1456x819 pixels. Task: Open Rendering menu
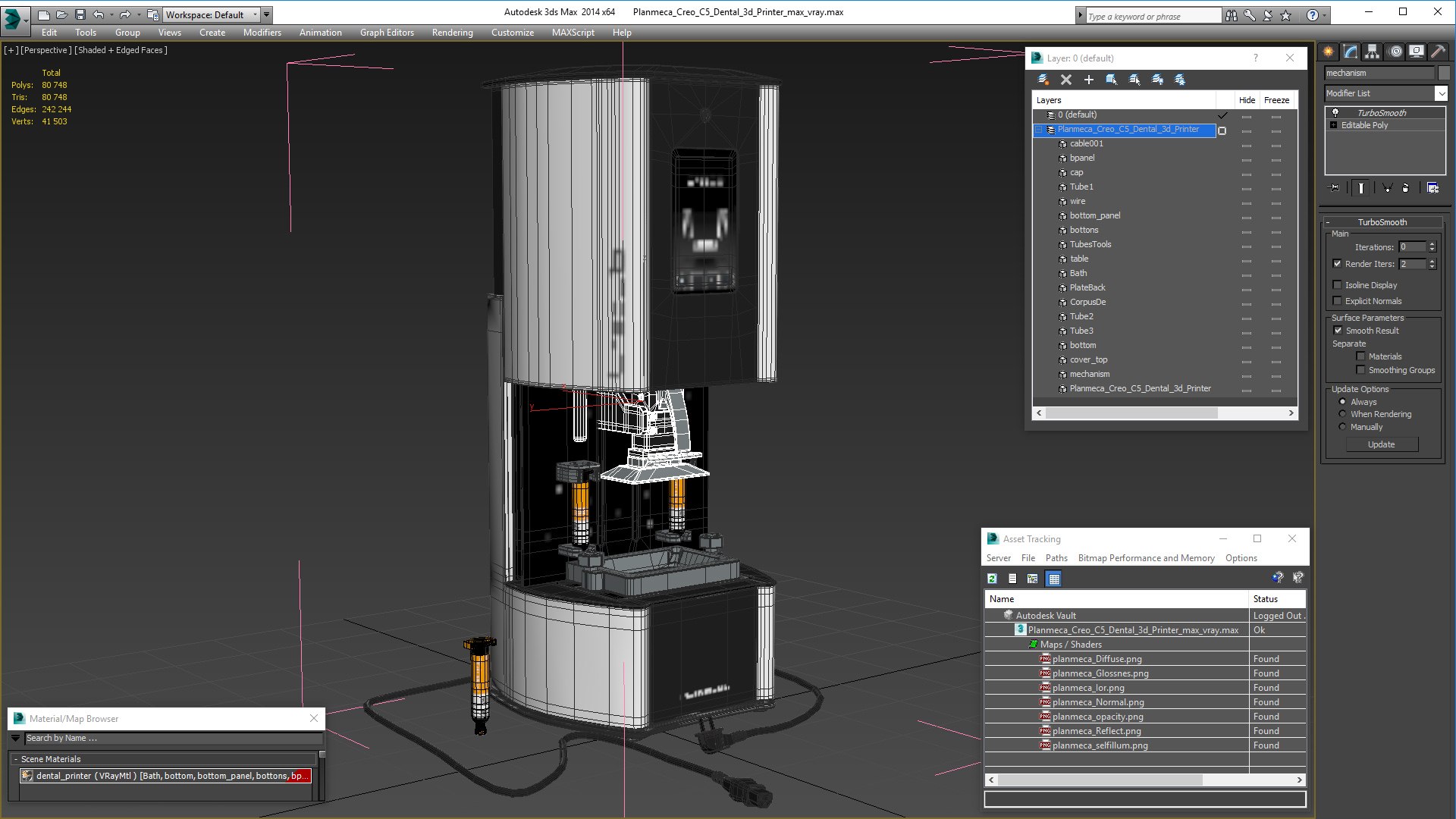click(453, 33)
